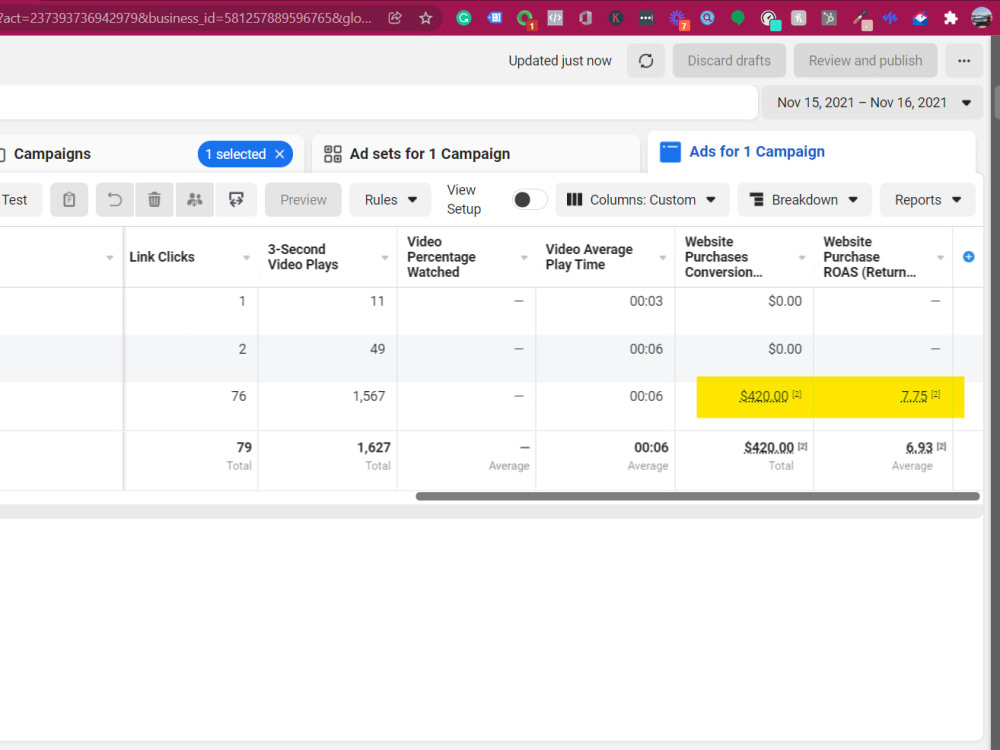Screen dimensions: 1000x750
Task: Click the ads grid icon by Ad sets
Action: pos(332,154)
